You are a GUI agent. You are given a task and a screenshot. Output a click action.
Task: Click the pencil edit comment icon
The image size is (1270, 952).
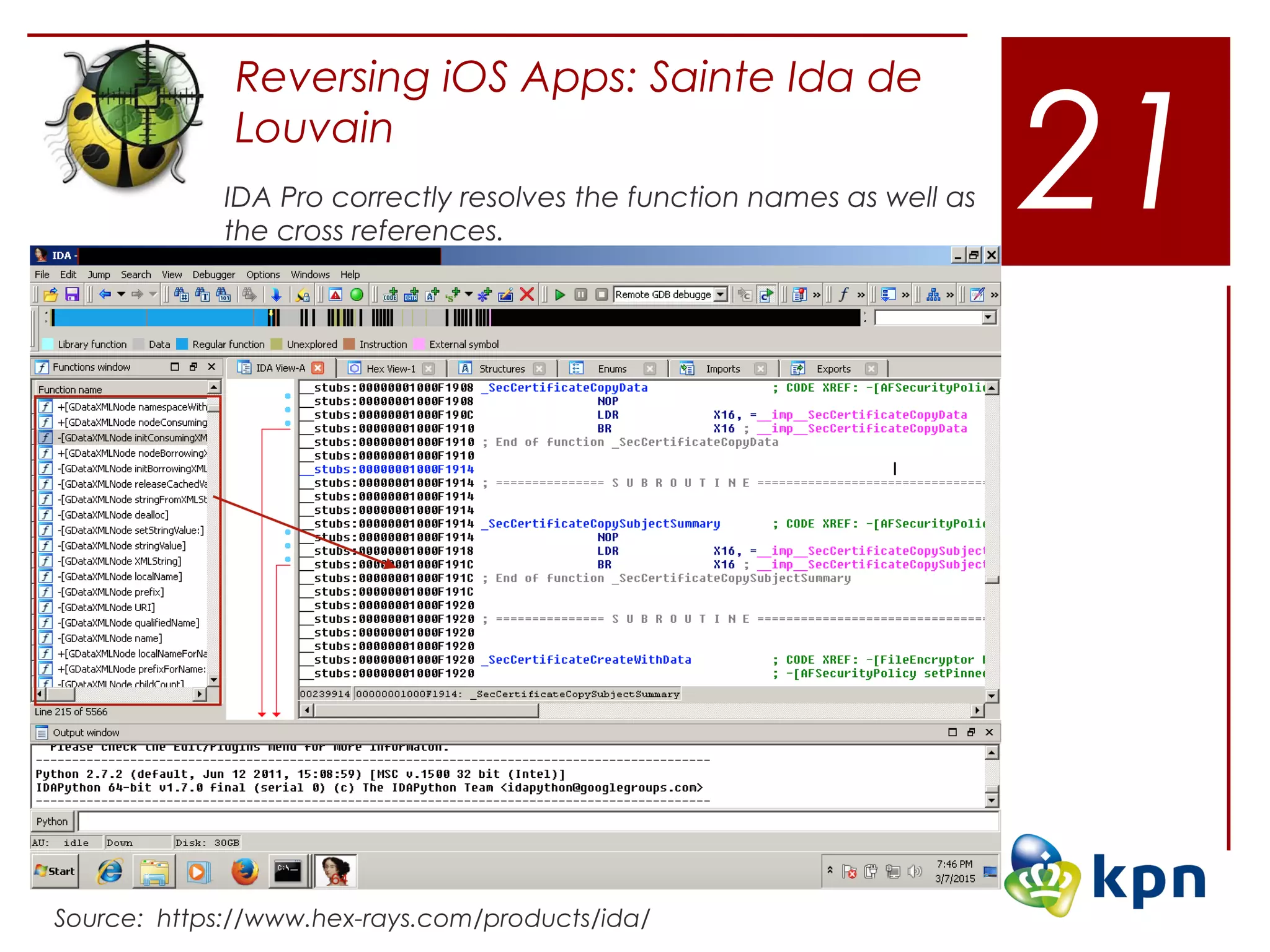point(506,295)
